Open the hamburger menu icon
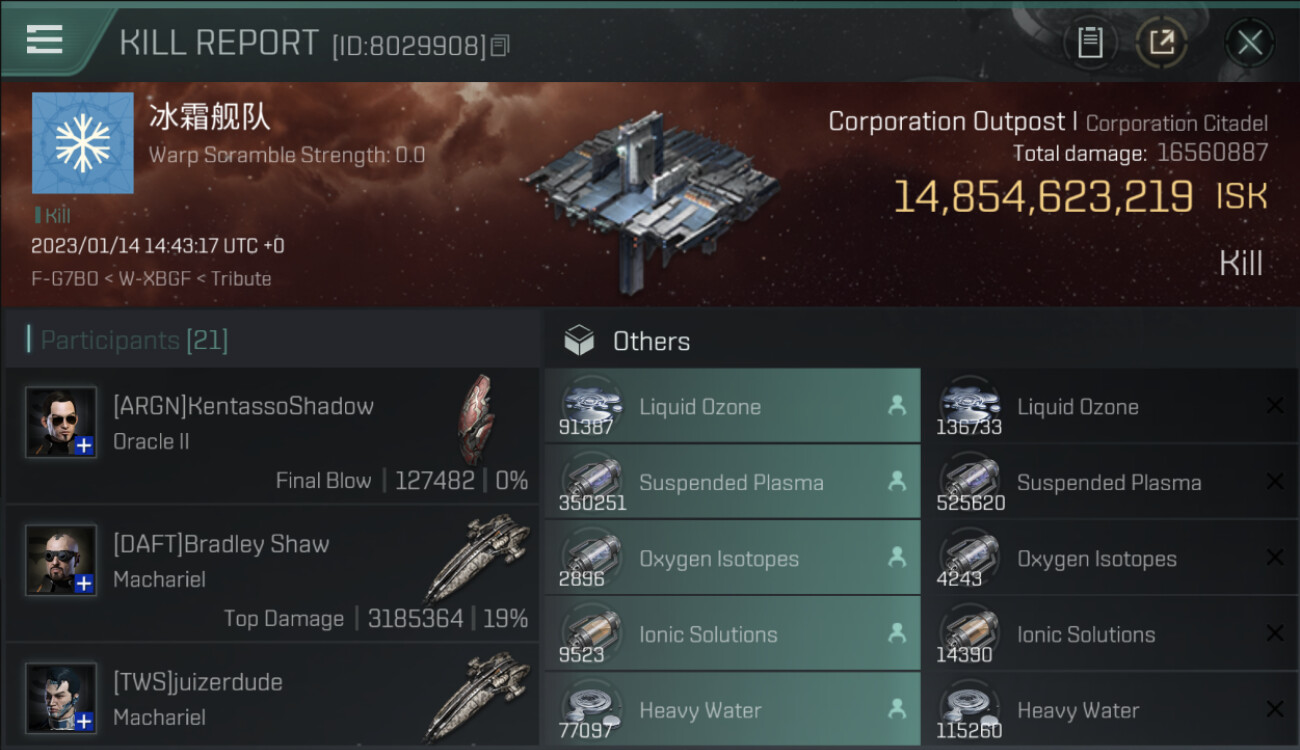 click(44, 40)
